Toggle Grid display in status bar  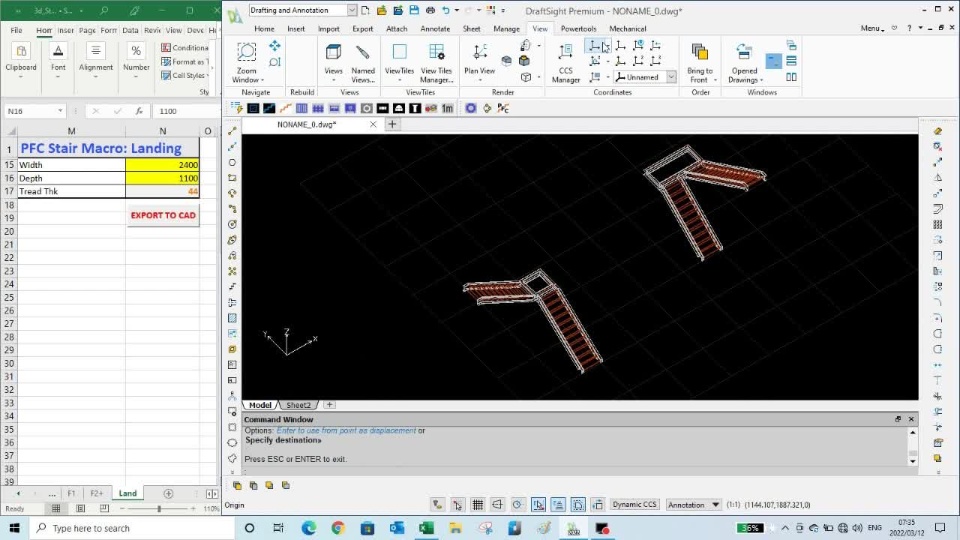click(x=478, y=504)
